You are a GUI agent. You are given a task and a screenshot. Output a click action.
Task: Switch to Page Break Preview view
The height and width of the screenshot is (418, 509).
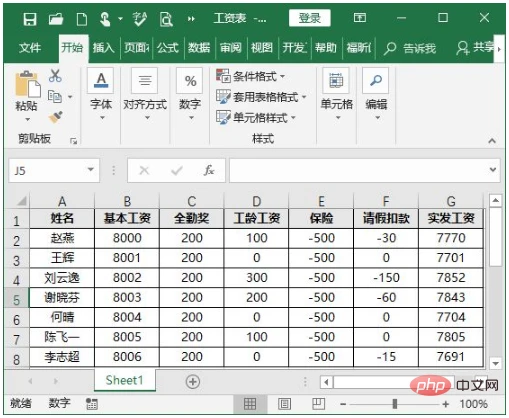(x=318, y=404)
